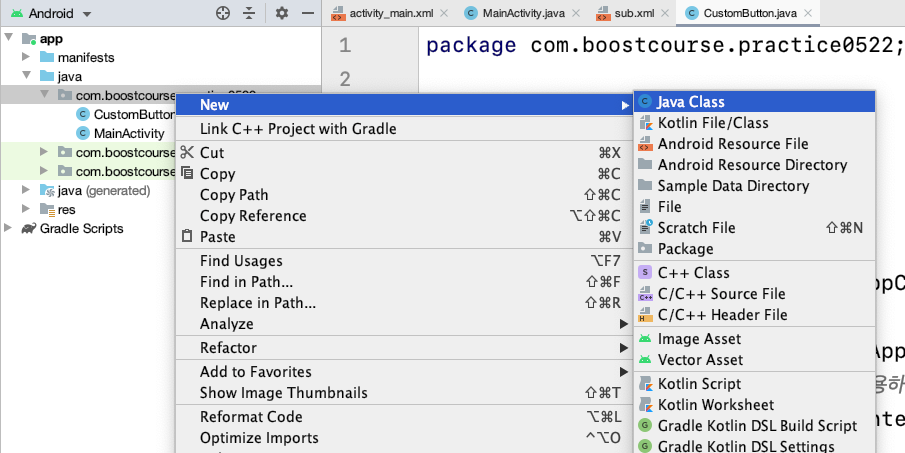Choose C++ Class option

tap(754, 273)
